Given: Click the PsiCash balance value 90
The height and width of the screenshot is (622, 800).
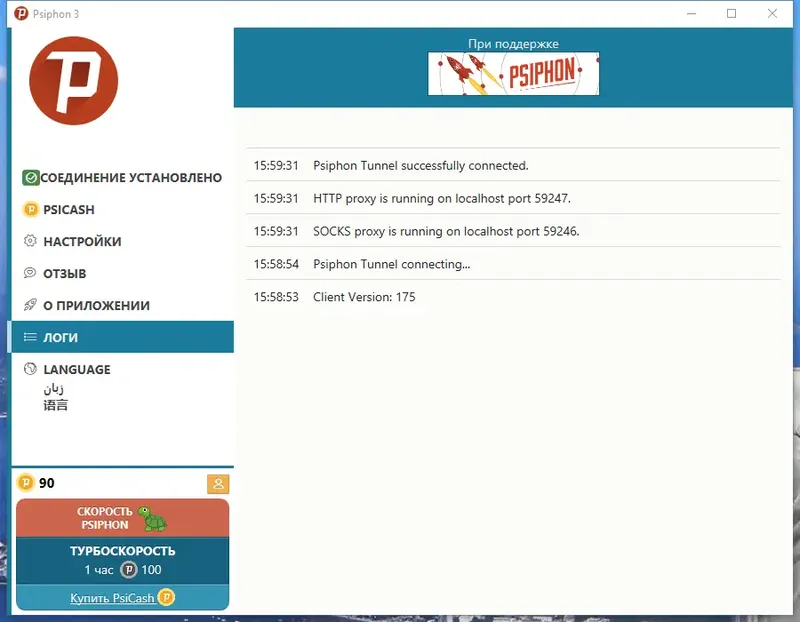Looking at the screenshot, I should tap(46, 483).
